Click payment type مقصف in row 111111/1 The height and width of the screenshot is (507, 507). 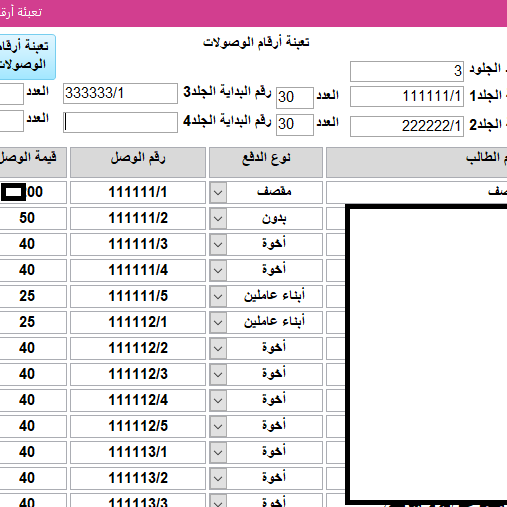coord(274,192)
